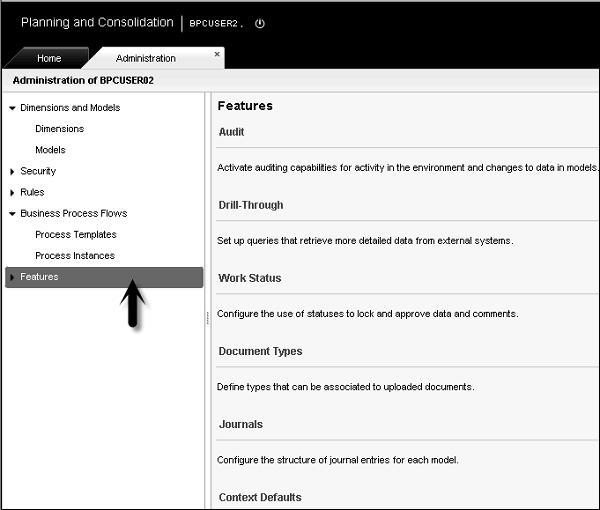The image size is (600, 510).
Task: Close the Administration tab
Action: [218, 54]
